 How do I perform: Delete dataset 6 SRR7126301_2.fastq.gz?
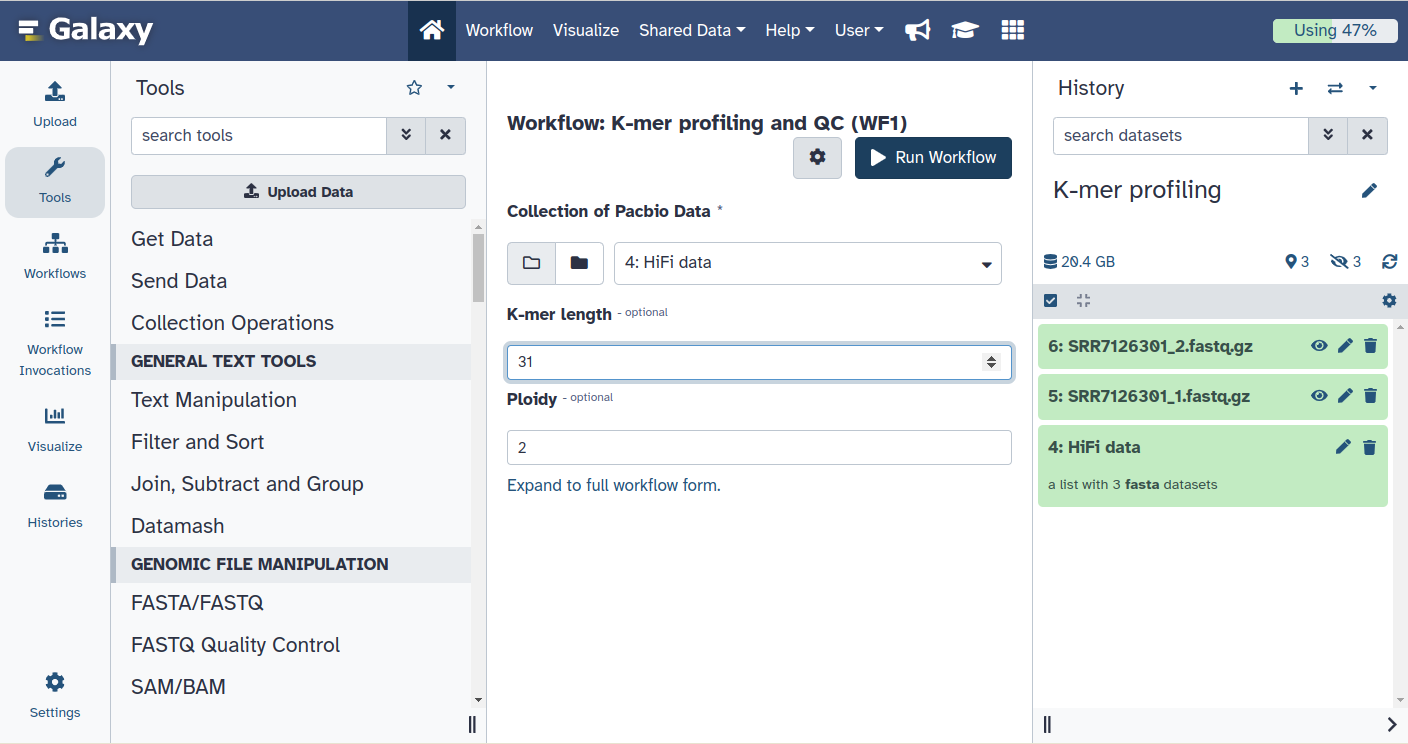(1370, 346)
